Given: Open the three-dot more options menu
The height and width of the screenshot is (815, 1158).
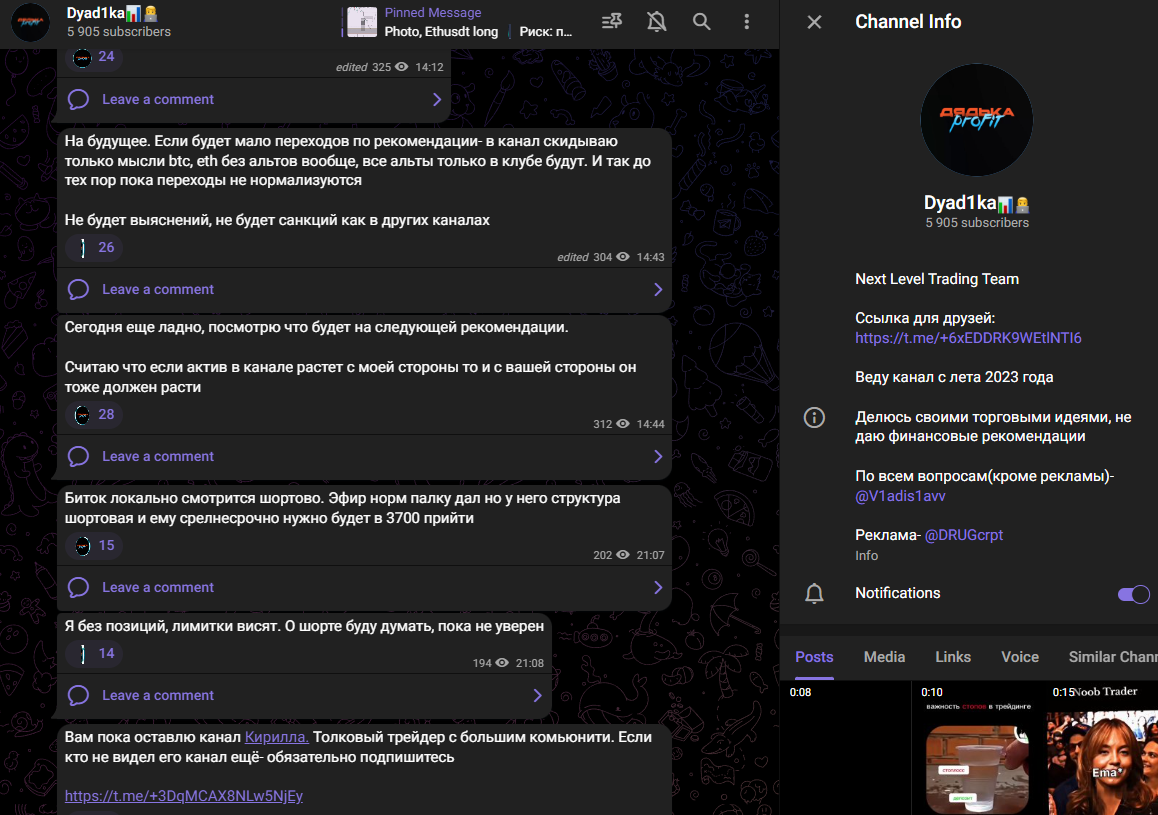Looking at the screenshot, I should tap(746, 22).
